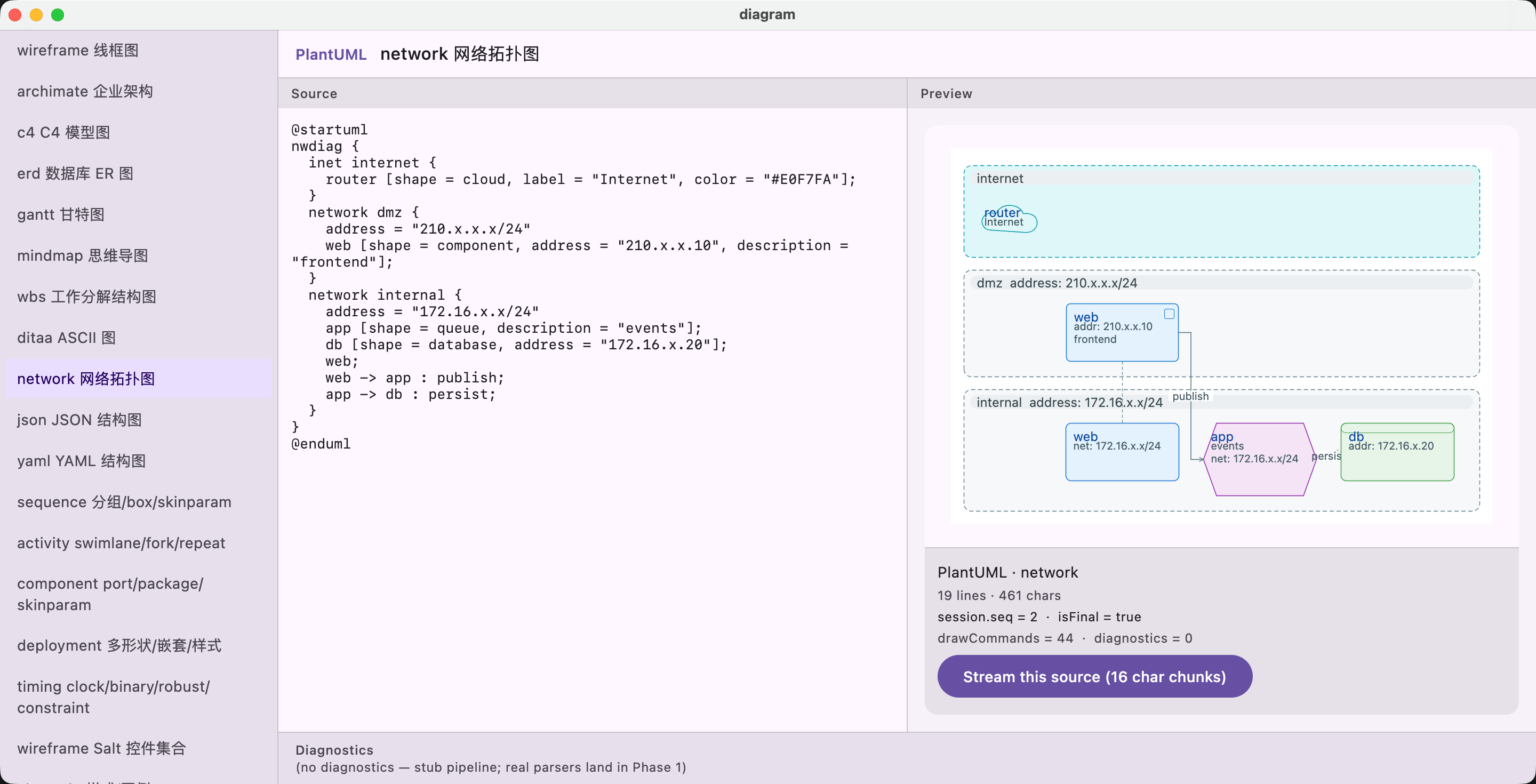This screenshot has height=784, width=1536.
Task: Click the @startuml line in source
Action: tap(329, 130)
